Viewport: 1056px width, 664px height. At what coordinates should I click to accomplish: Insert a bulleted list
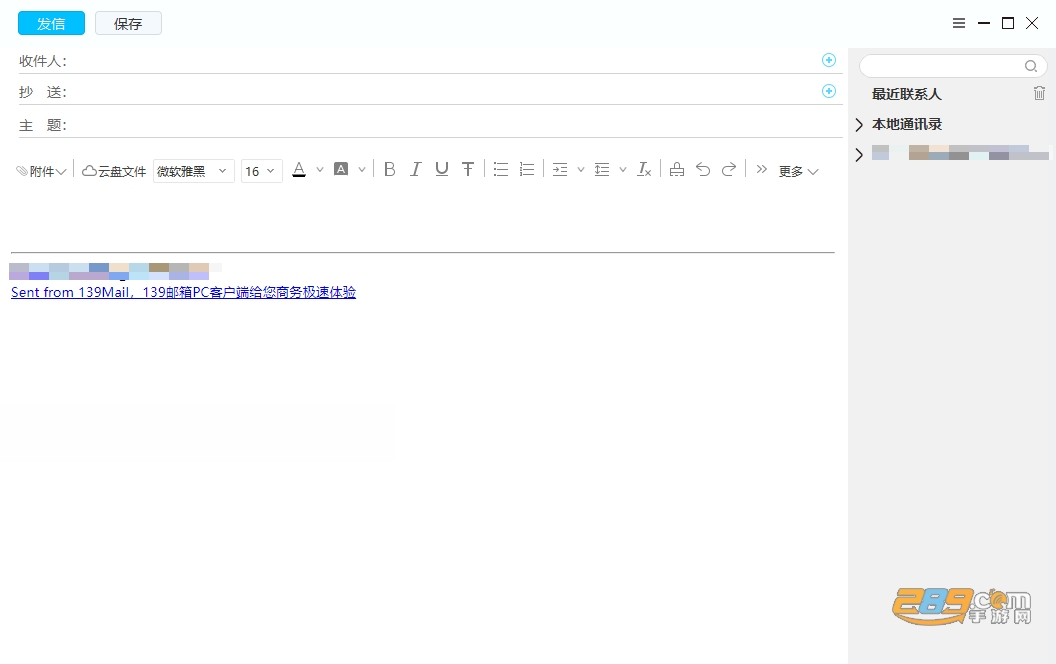coord(500,170)
